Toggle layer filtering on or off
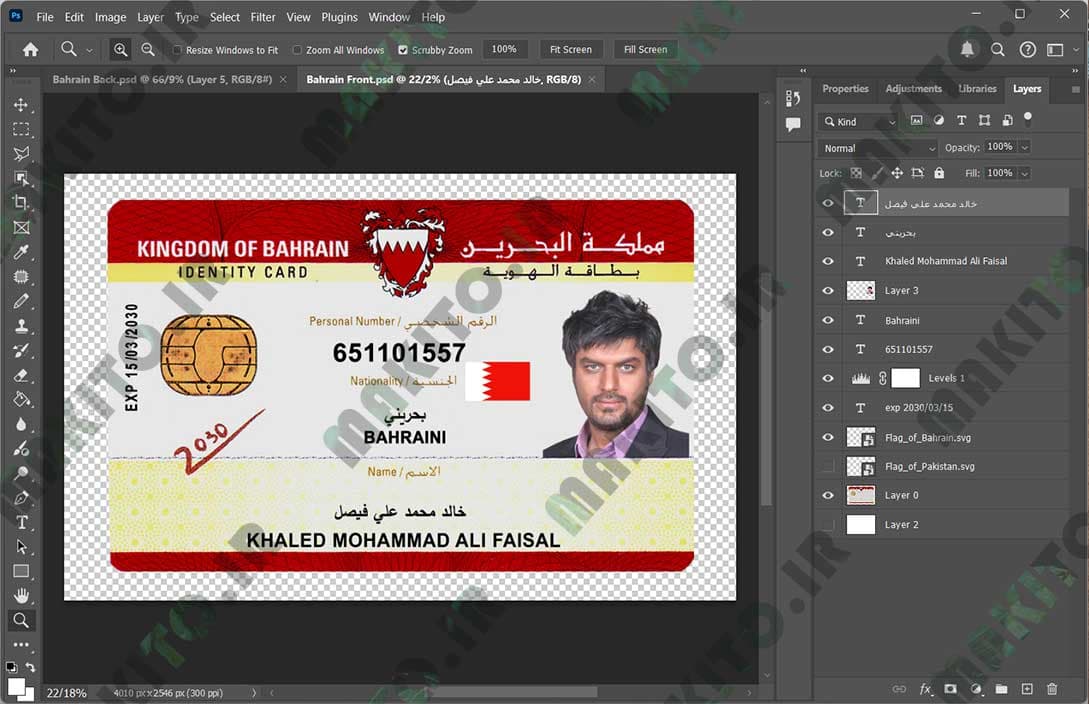Image resolution: width=1089 pixels, height=704 pixels. (1028, 117)
